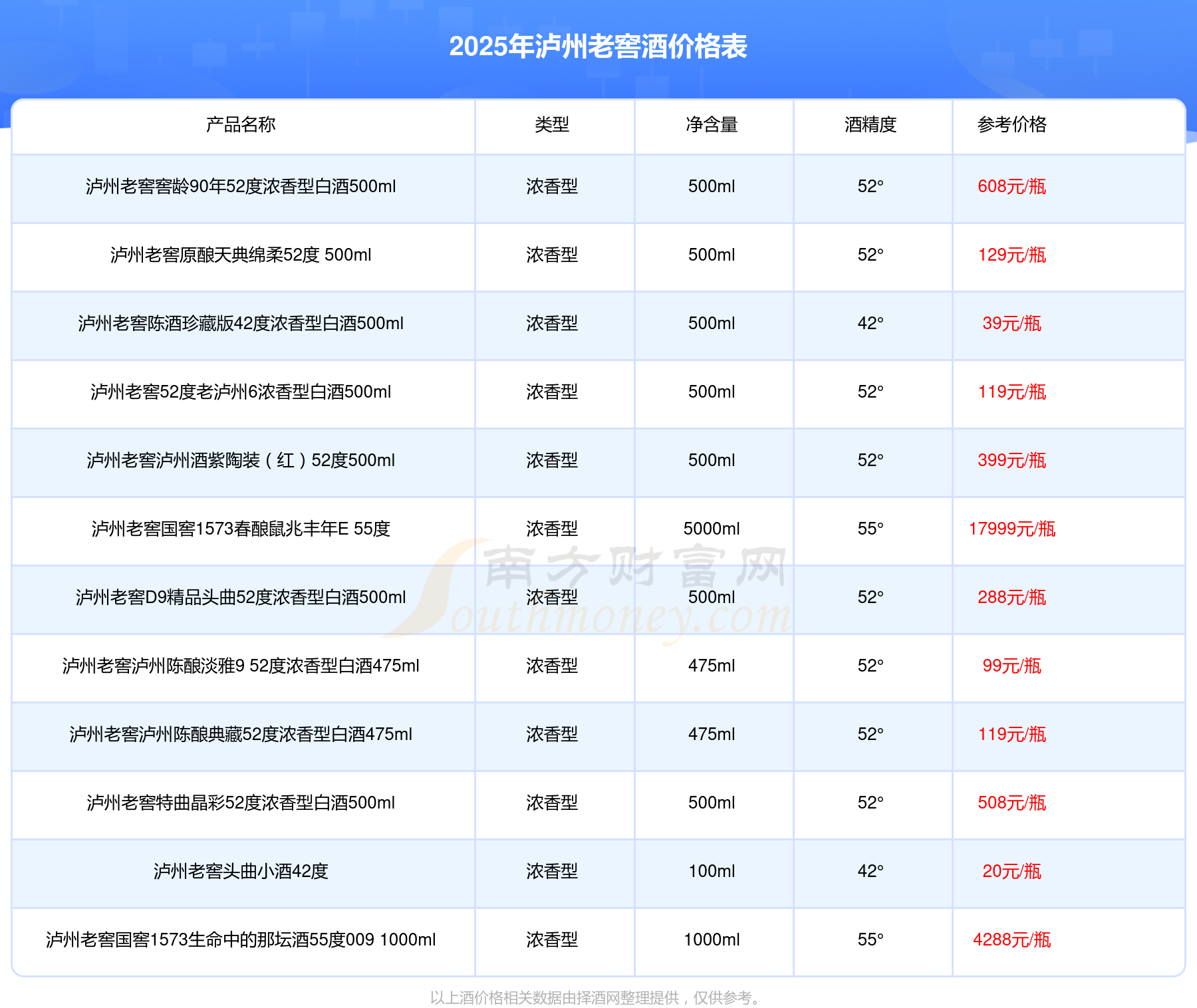Click the 99元/瓶 price
Screen dimensions: 1197x1008
tap(1011, 666)
